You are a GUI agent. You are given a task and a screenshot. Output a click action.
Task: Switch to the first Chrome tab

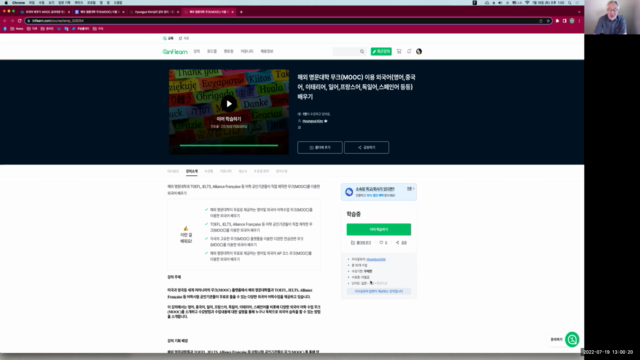pos(45,12)
